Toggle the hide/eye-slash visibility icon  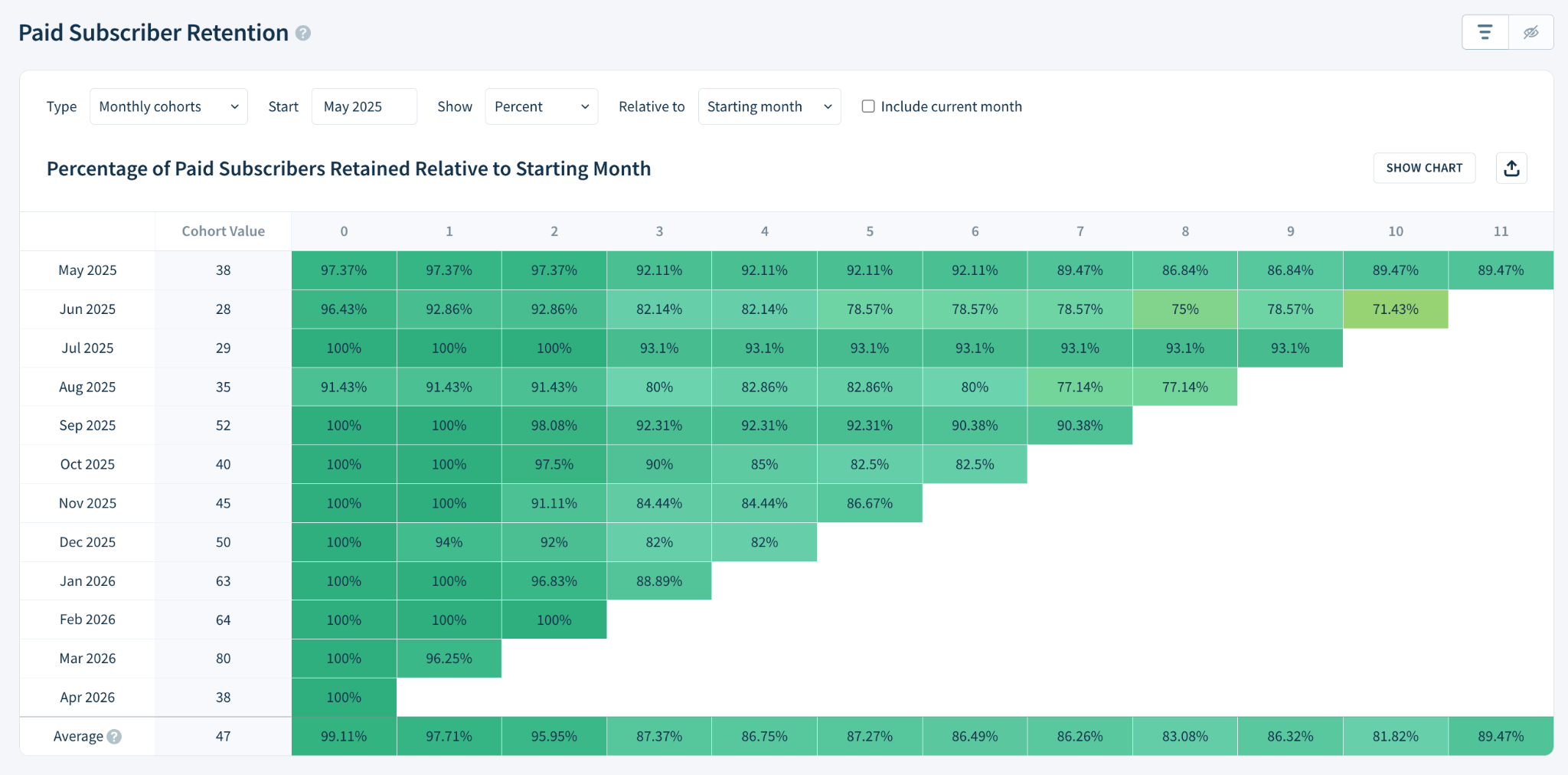[1531, 32]
